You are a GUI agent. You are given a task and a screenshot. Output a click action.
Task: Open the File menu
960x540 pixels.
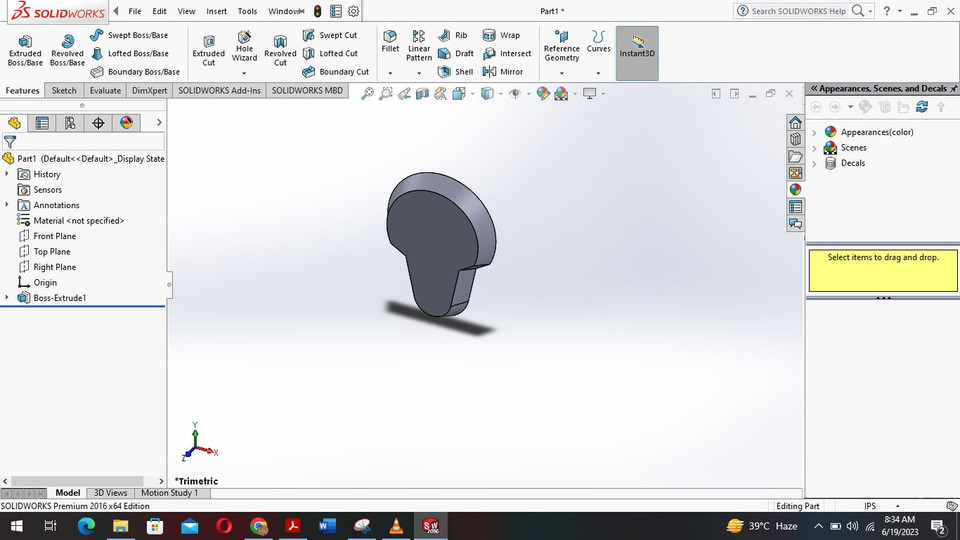click(135, 11)
